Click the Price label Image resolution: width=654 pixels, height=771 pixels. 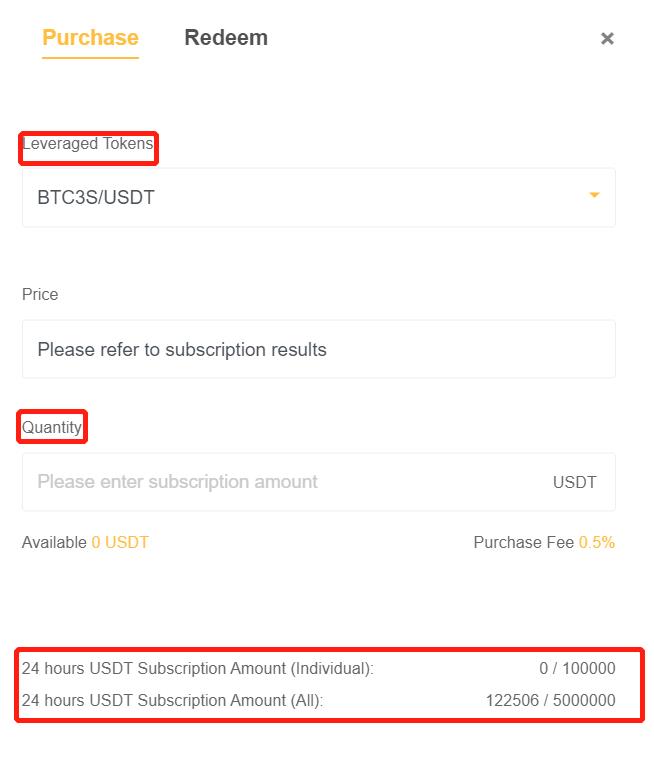40,295
